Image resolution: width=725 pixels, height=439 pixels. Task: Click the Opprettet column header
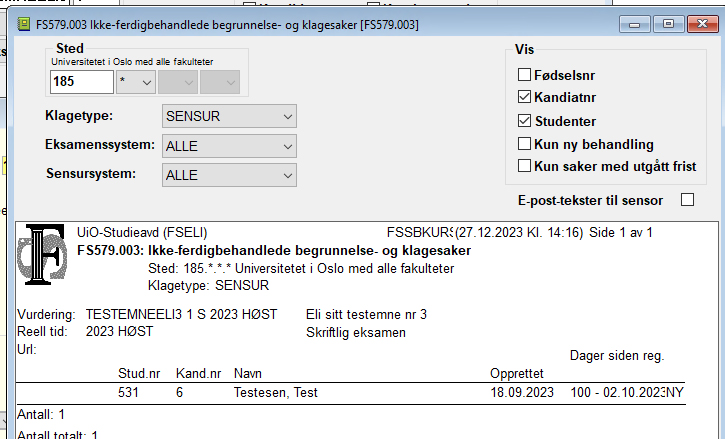tap(516, 373)
